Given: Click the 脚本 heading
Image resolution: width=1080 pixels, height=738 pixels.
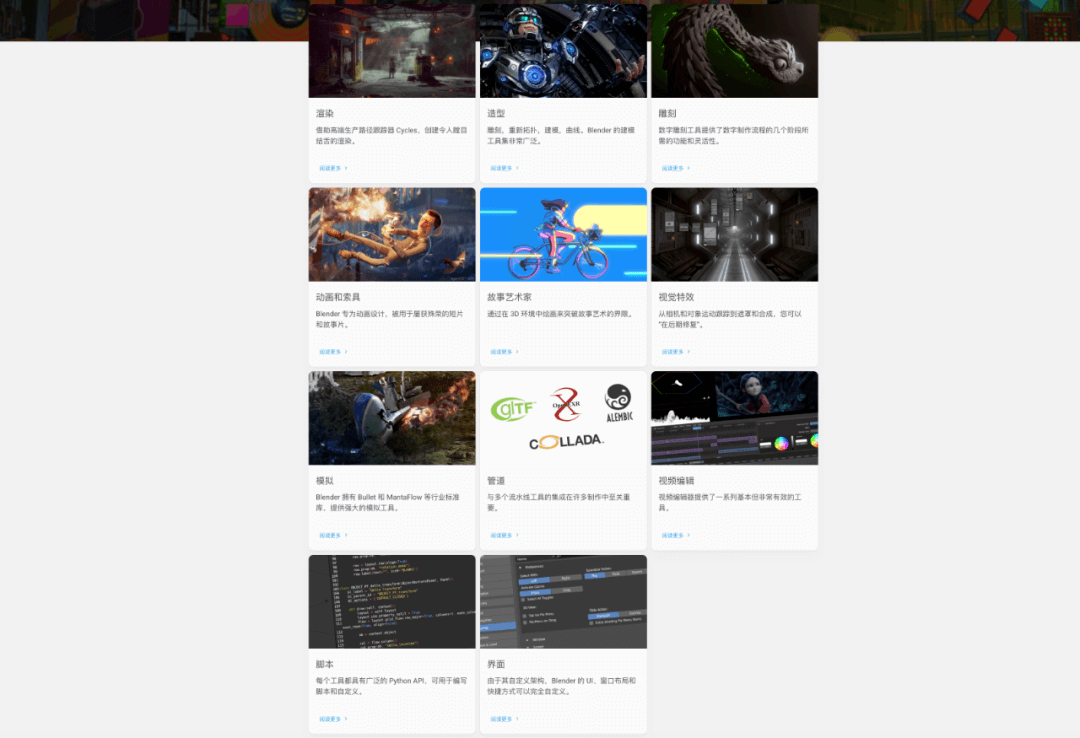Looking at the screenshot, I should click(324, 664).
